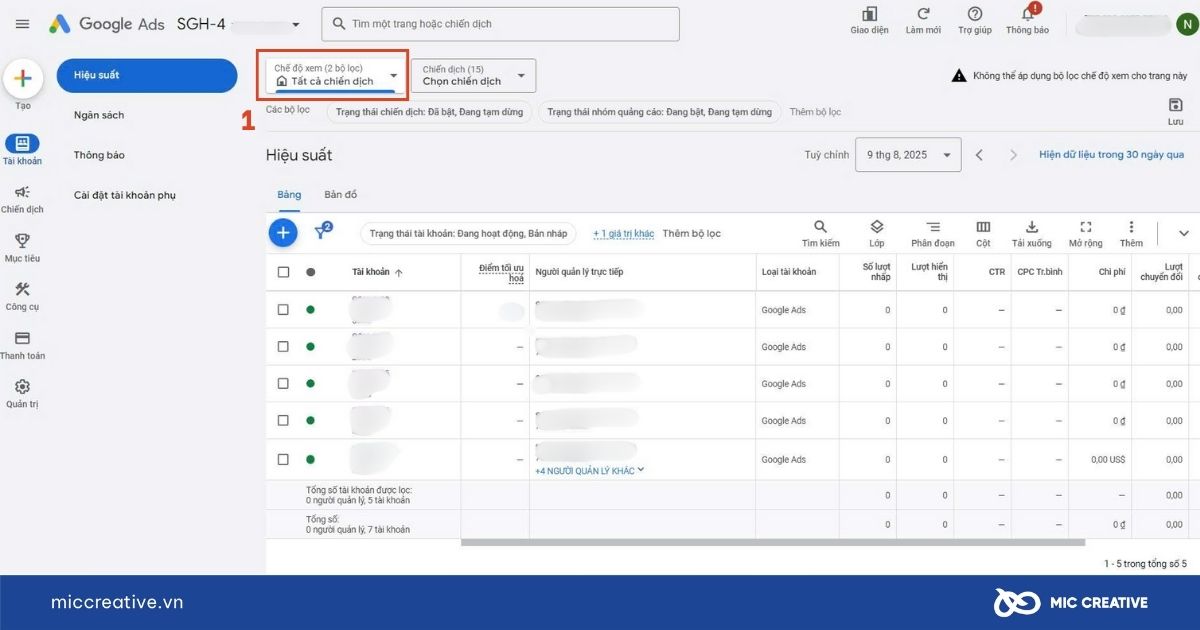Image resolution: width=1200 pixels, height=630 pixels.
Task: Click Thêm bộ lọc in the table toolbar
Action: 691,233
